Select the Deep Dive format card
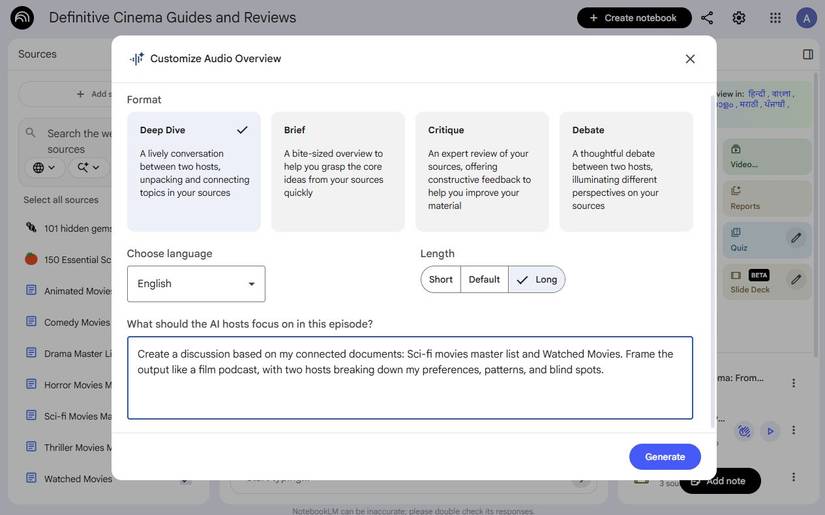This screenshot has width=825, height=515. click(x=194, y=171)
